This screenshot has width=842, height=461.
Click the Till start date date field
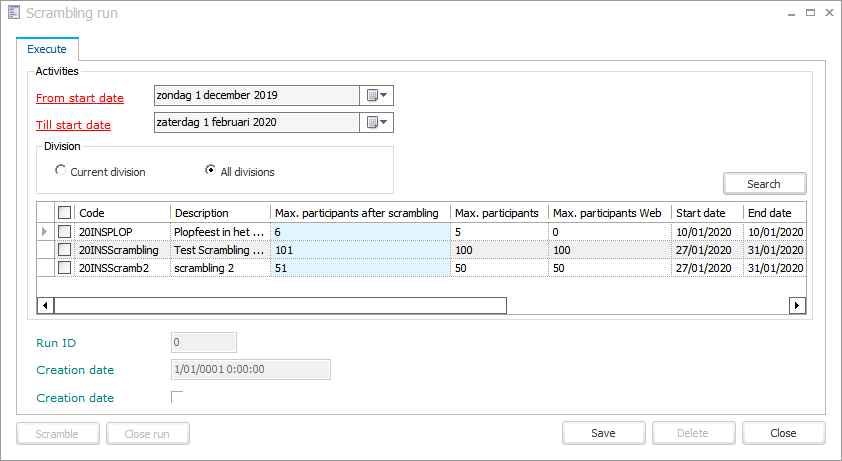[x=256, y=123]
